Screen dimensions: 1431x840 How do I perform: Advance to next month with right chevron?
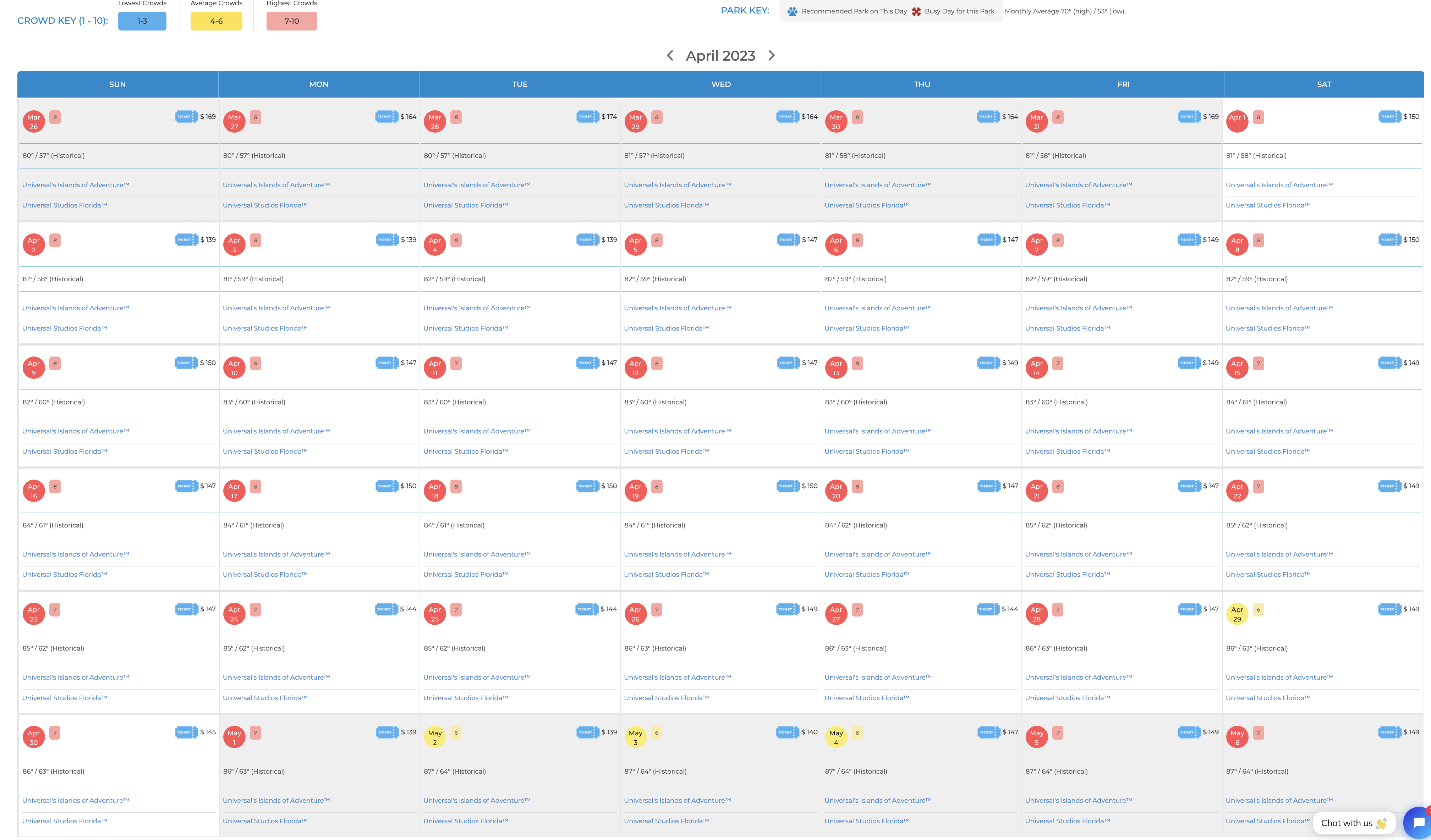tap(771, 56)
